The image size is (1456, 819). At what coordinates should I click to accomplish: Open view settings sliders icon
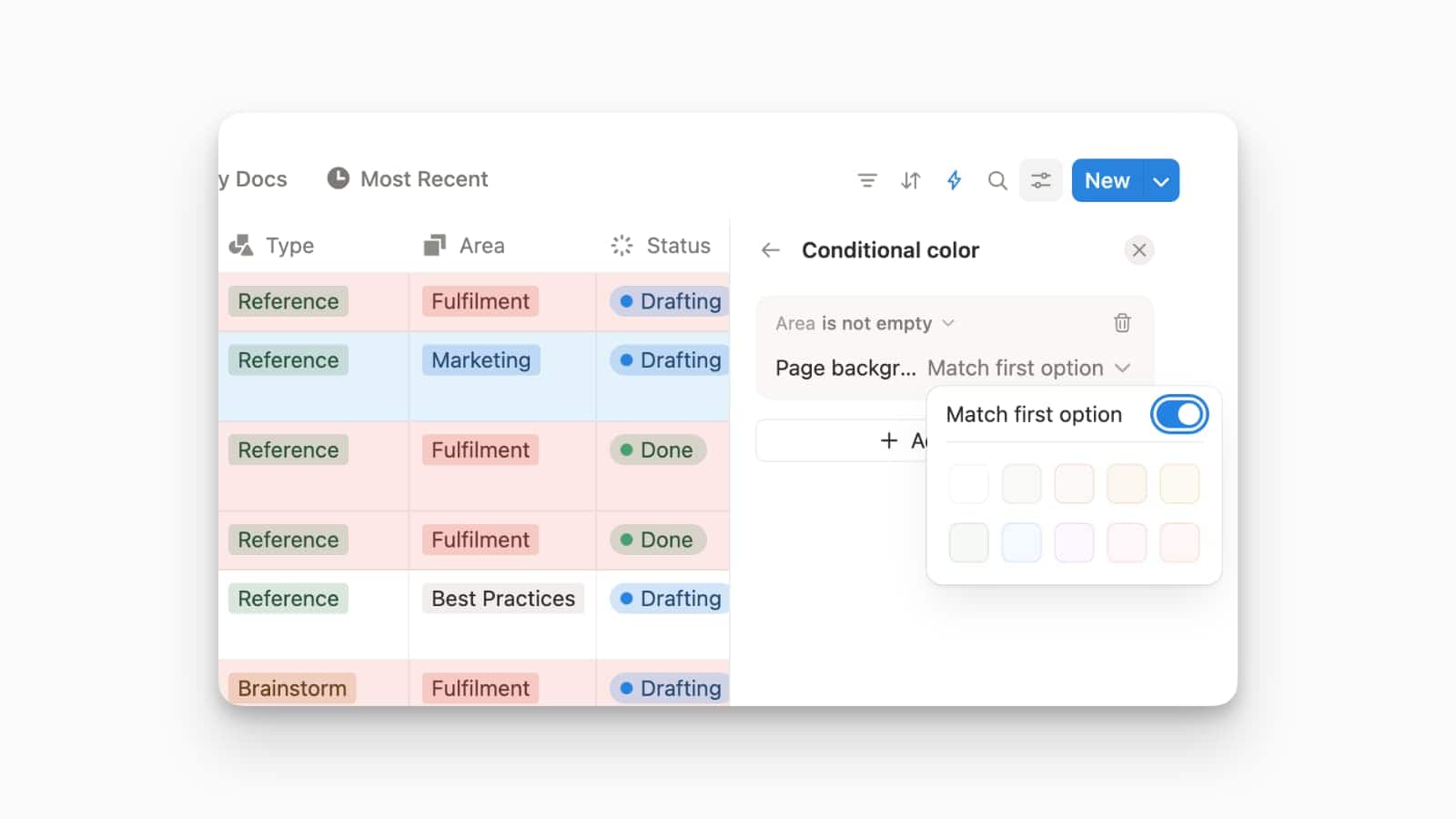point(1040,180)
